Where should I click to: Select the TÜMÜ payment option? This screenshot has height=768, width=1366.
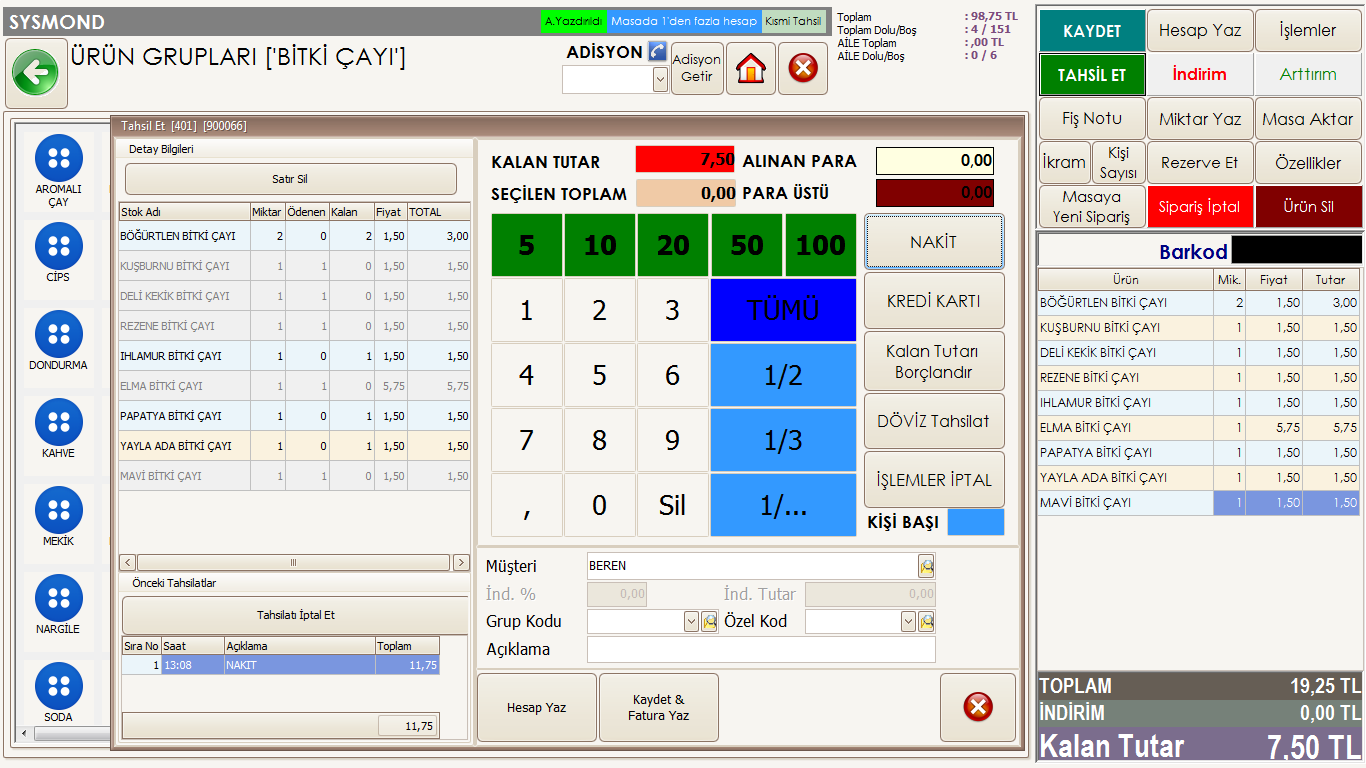(783, 310)
